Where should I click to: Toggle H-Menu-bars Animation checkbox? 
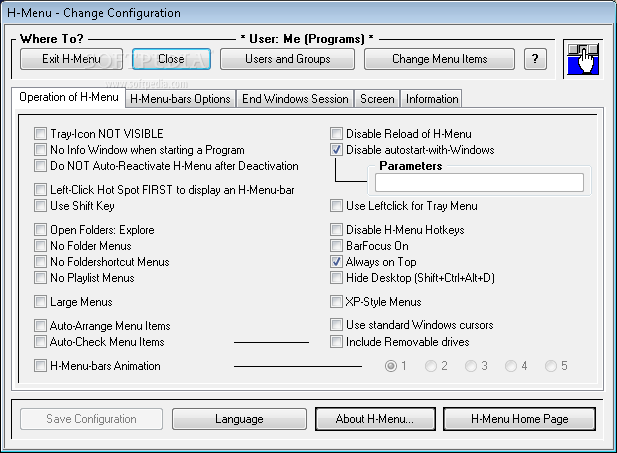(x=97, y=366)
